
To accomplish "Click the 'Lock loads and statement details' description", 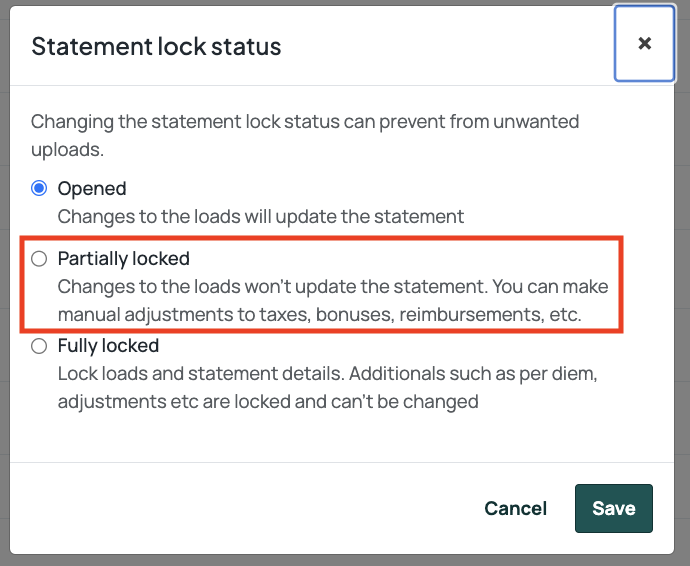I will (x=327, y=374).
